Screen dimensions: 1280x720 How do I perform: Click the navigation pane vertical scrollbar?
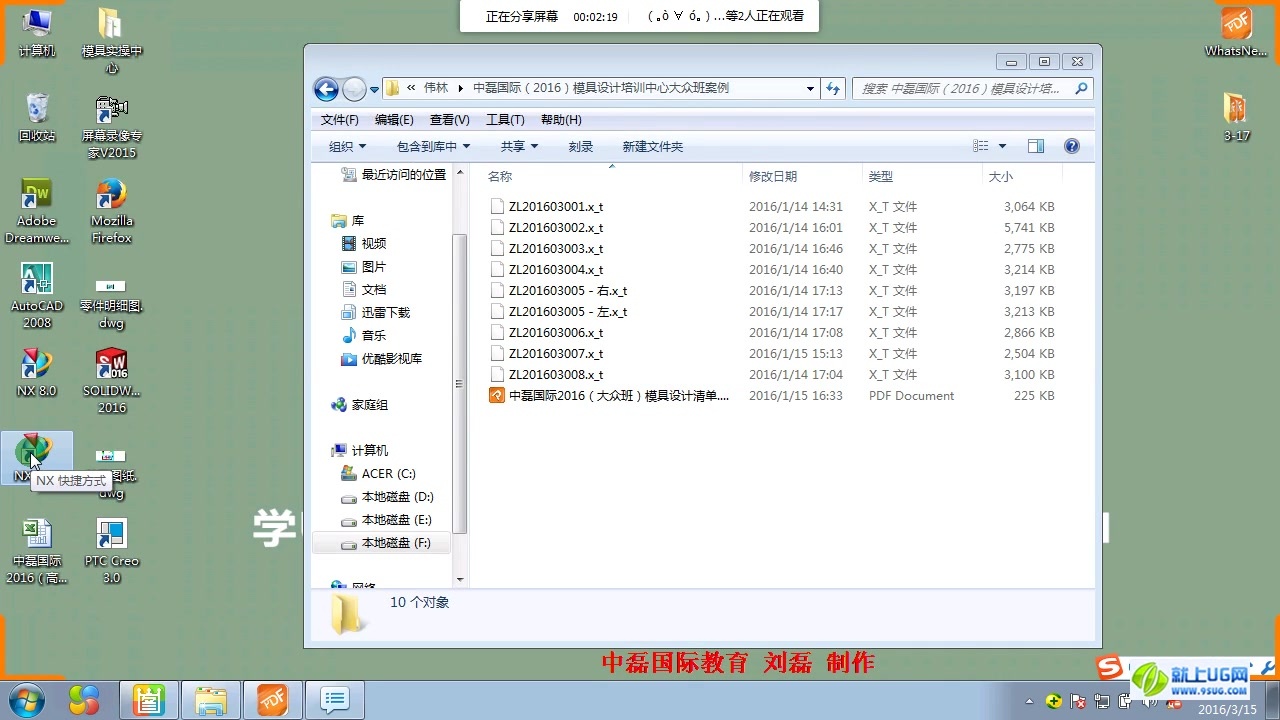click(460, 383)
